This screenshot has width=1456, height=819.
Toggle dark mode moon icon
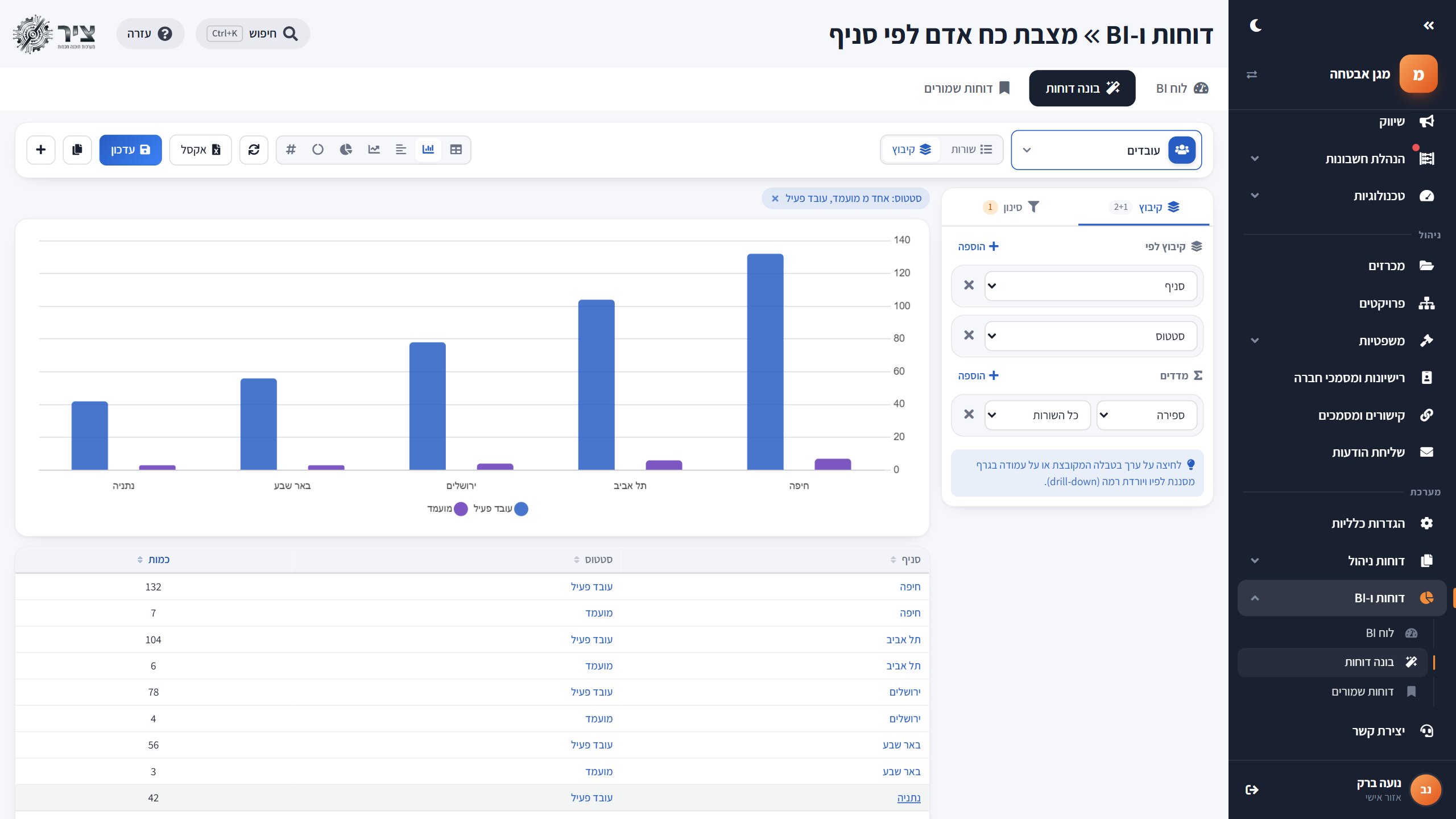(1256, 26)
